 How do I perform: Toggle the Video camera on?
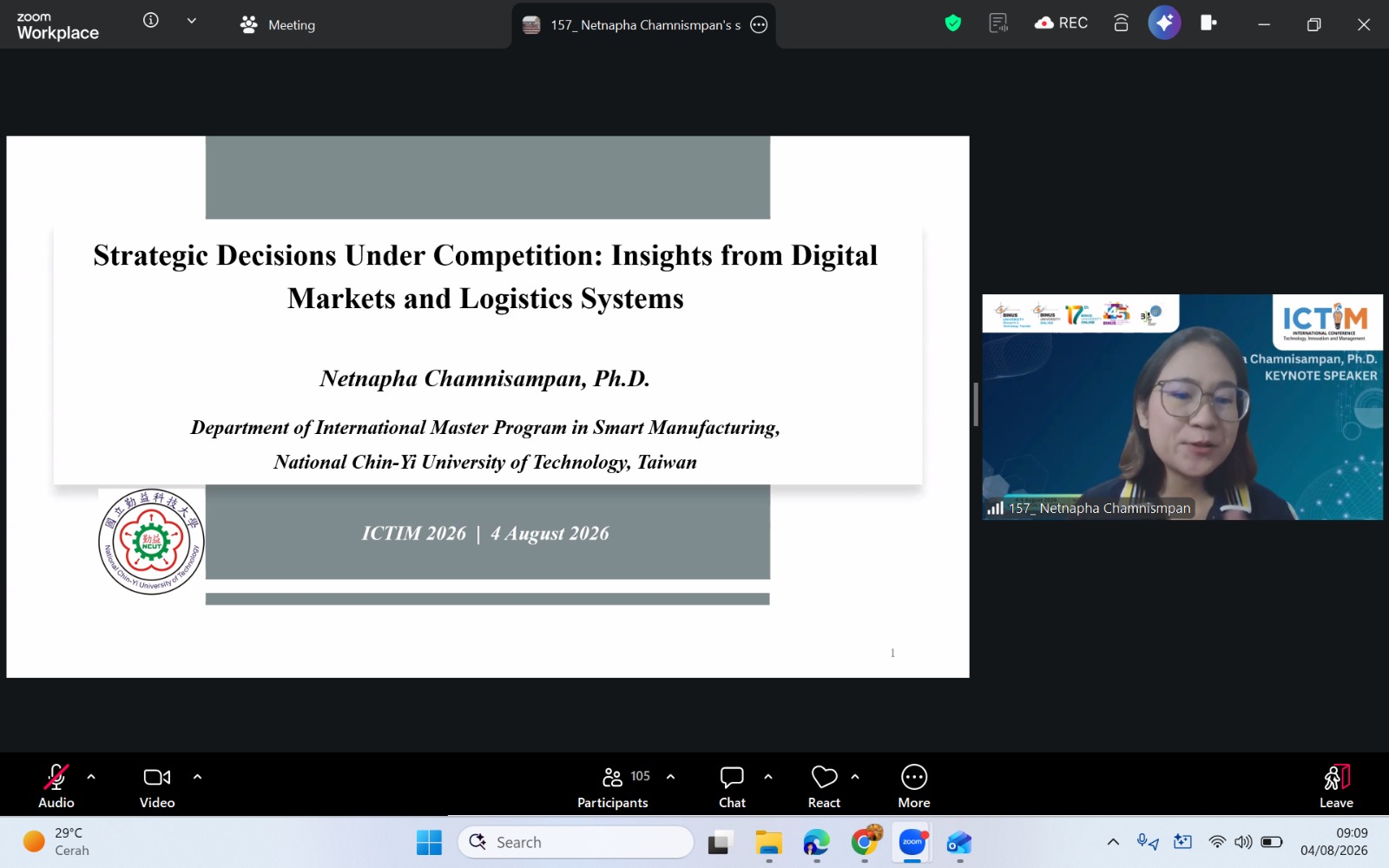pyautogui.click(x=157, y=787)
